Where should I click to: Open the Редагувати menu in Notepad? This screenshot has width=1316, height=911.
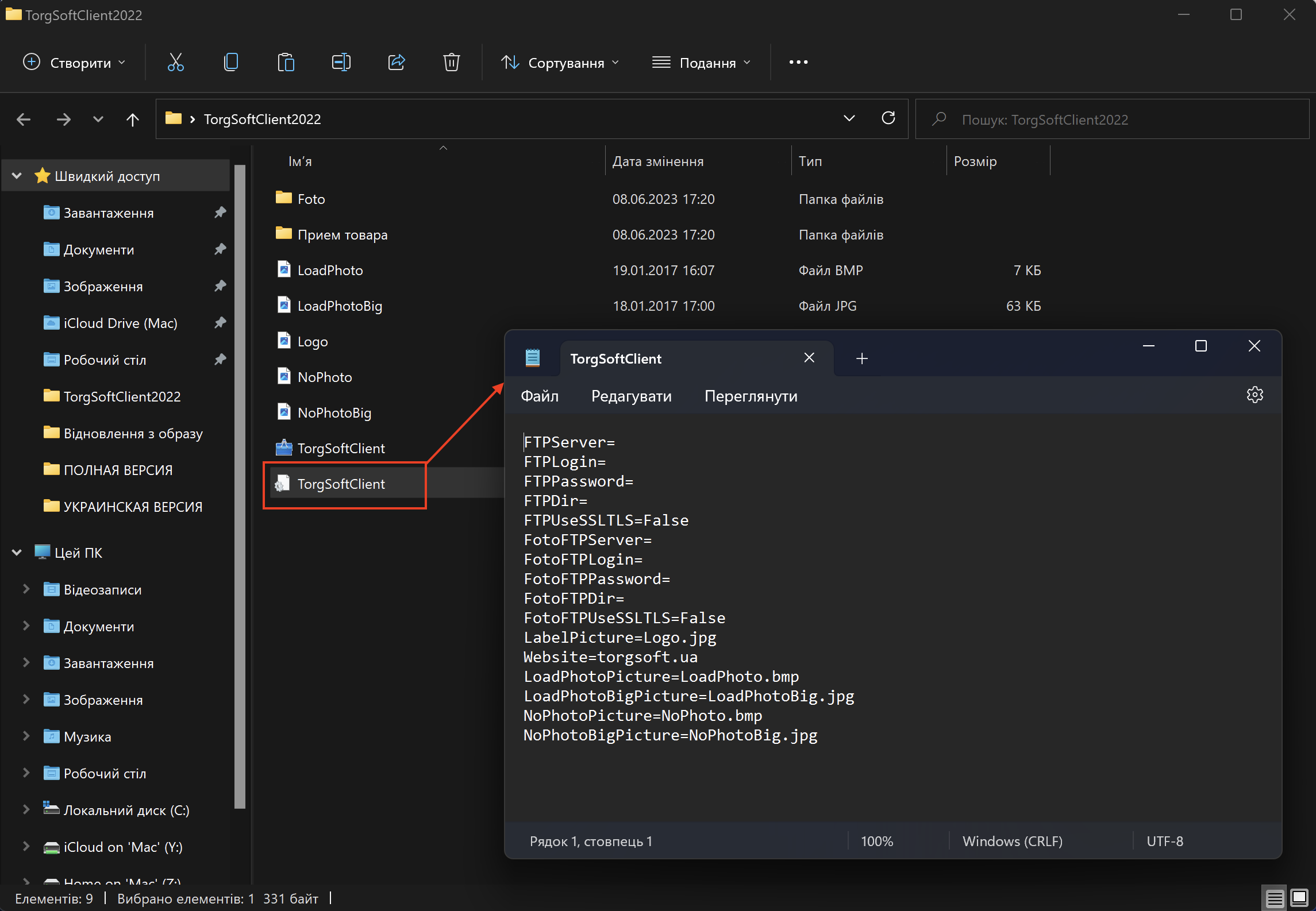631,396
